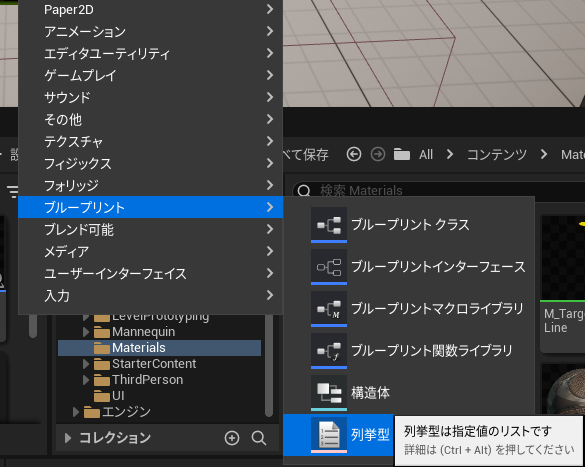Expand the Mannequin folder

point(86,332)
